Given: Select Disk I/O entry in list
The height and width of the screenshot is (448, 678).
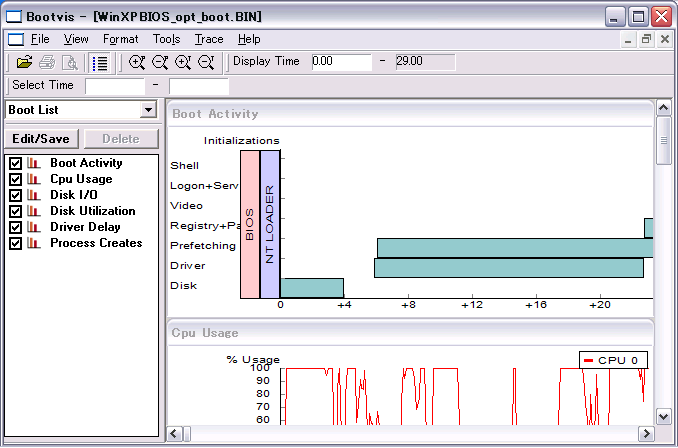Looking at the screenshot, I should click(x=74, y=195).
